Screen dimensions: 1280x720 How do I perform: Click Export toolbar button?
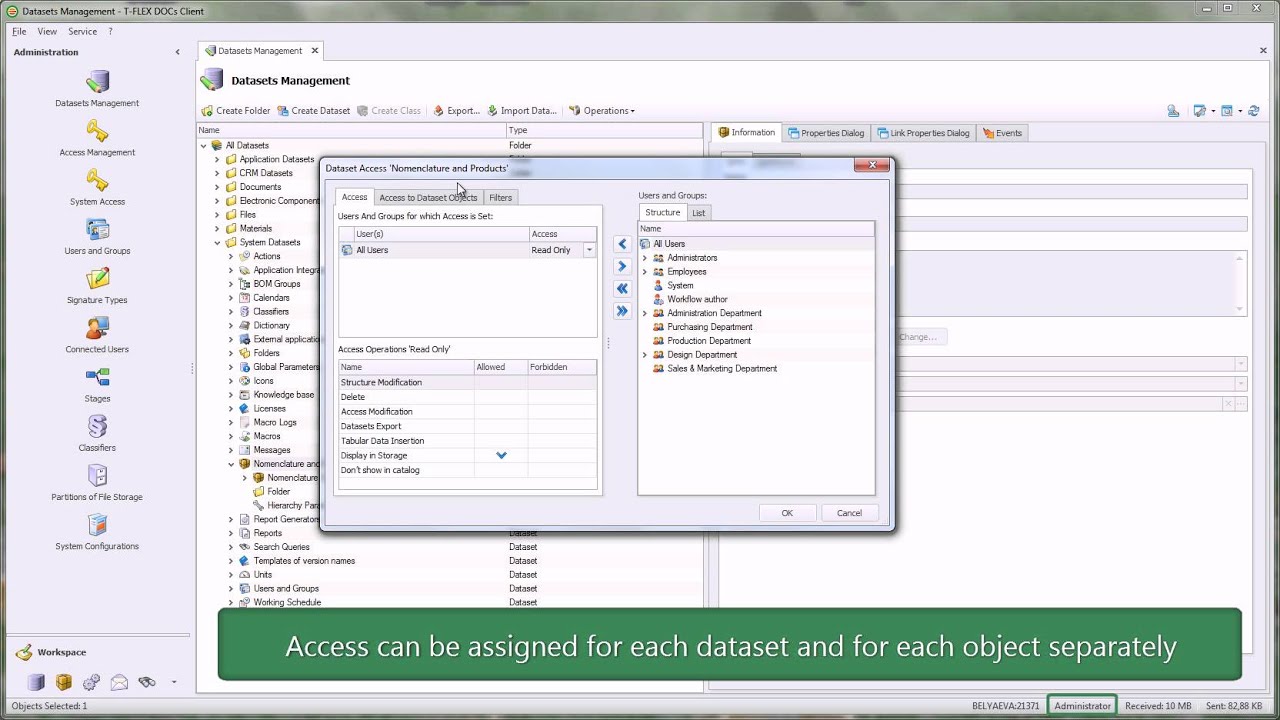pos(456,111)
